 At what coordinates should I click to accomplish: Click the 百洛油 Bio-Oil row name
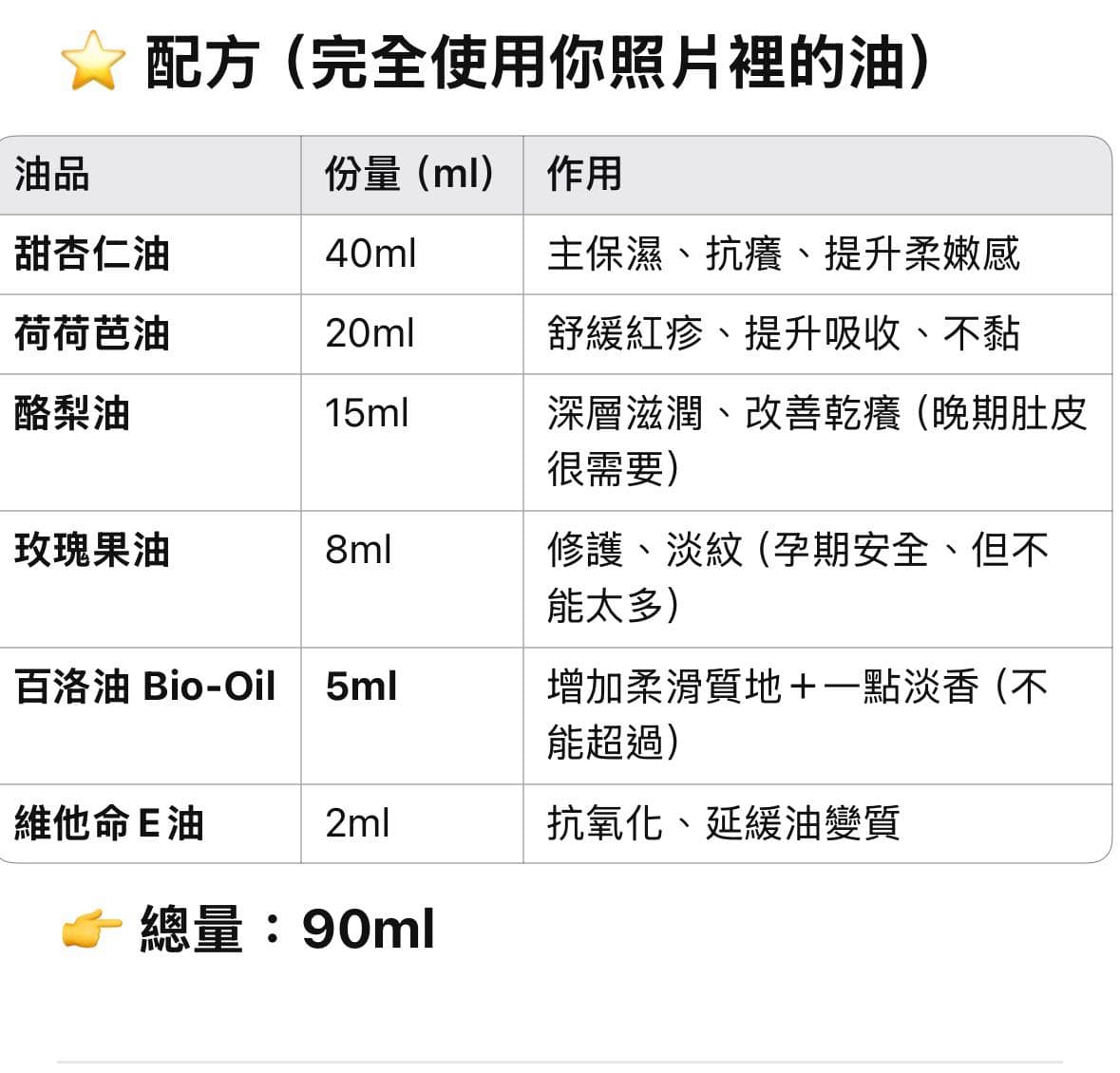pyautogui.click(x=145, y=687)
